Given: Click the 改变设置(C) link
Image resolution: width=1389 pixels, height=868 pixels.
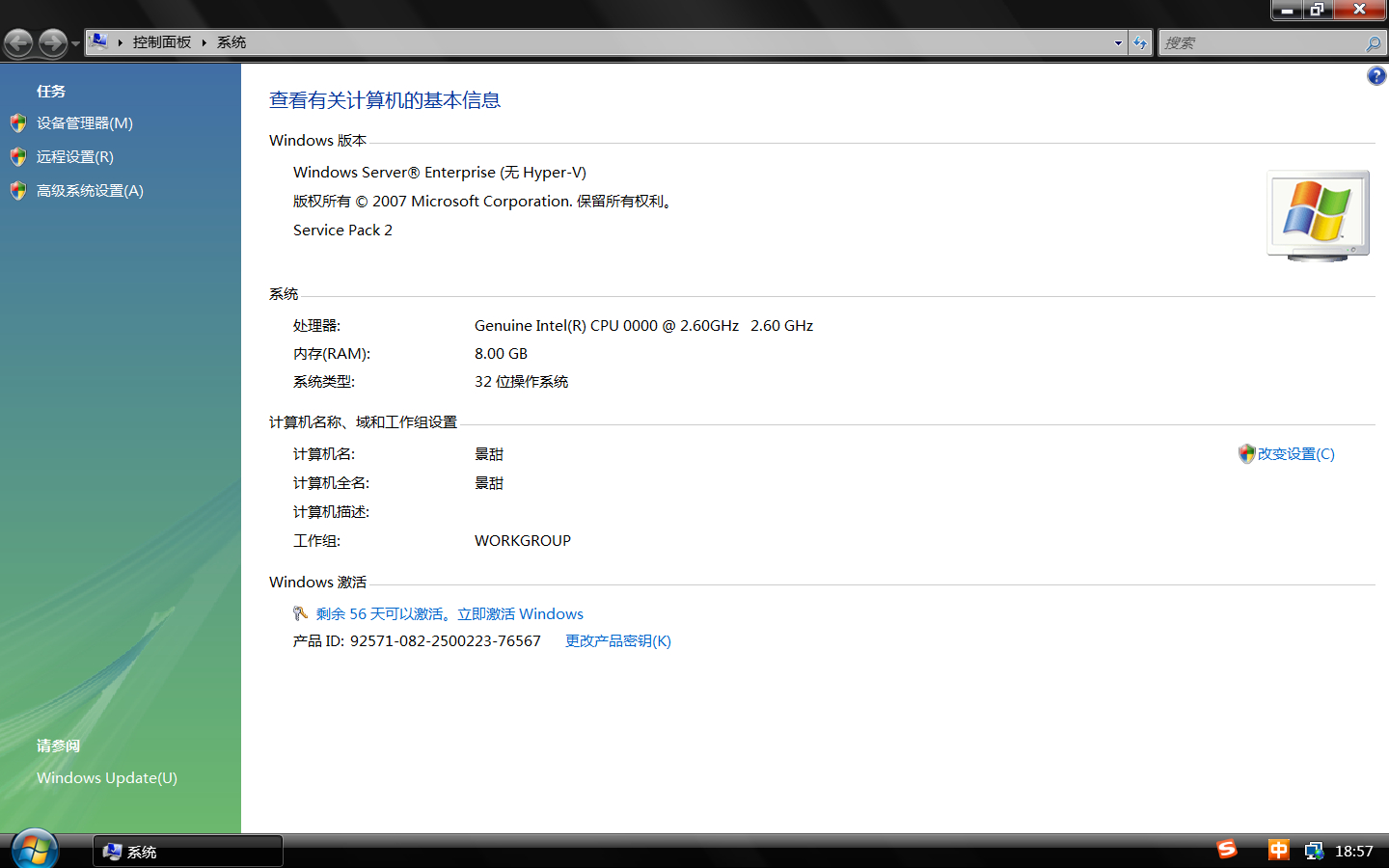Looking at the screenshot, I should pos(1296,454).
